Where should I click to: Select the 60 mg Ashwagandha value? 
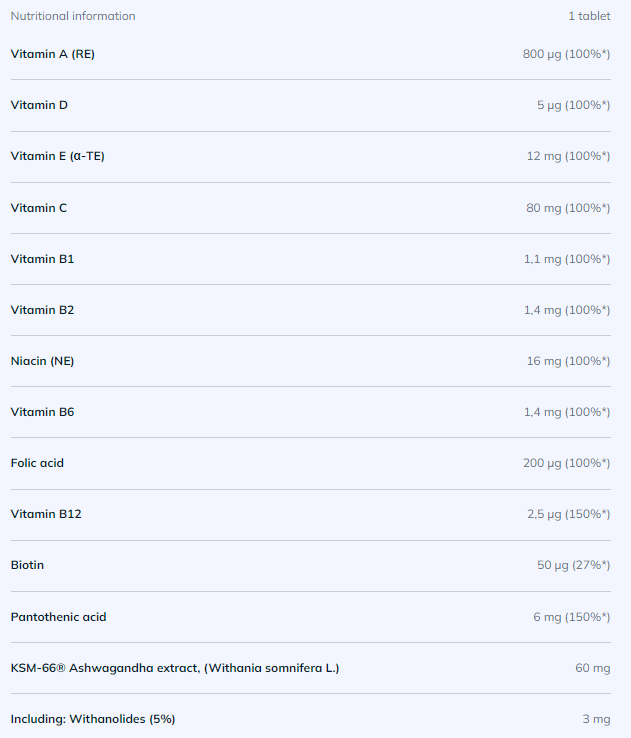(593, 668)
